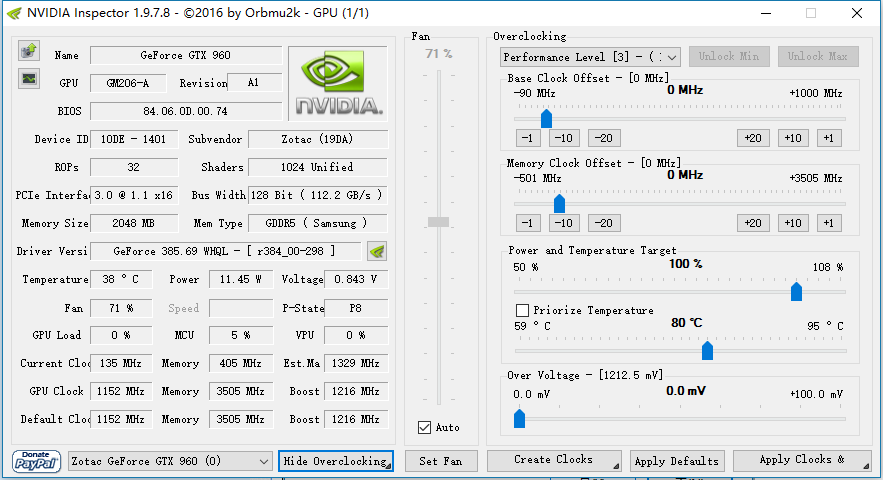Click the Power Target slider handle

click(x=796, y=291)
